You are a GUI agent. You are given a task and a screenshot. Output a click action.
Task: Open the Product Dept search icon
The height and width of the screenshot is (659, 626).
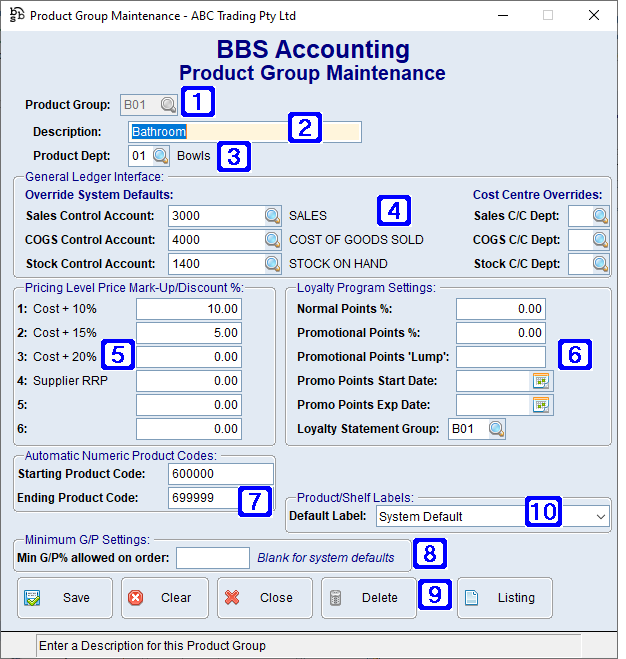[161, 156]
